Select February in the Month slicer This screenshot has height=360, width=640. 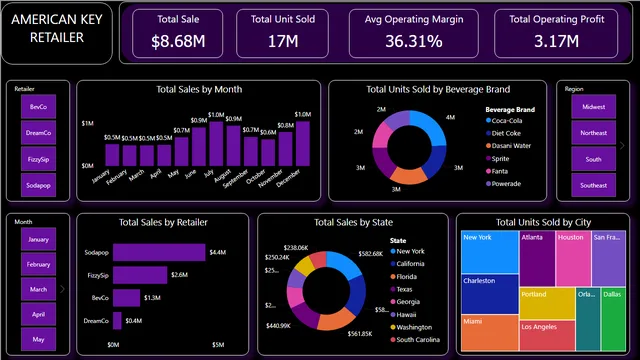coord(38,264)
